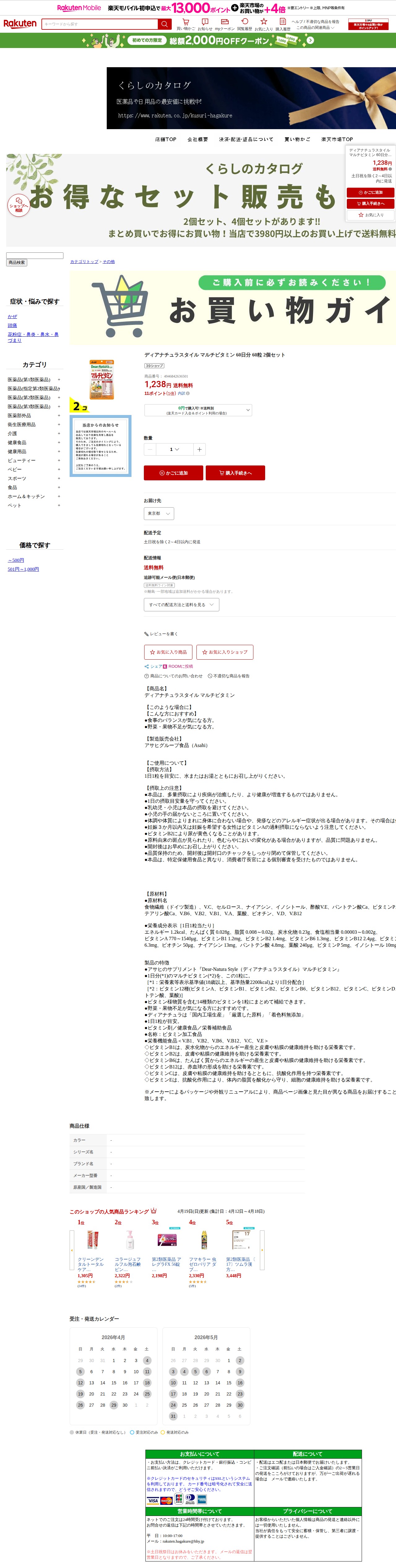Open the 買い物かご cart icon in the header
Screen dimensions: 396x1568
point(186,24)
